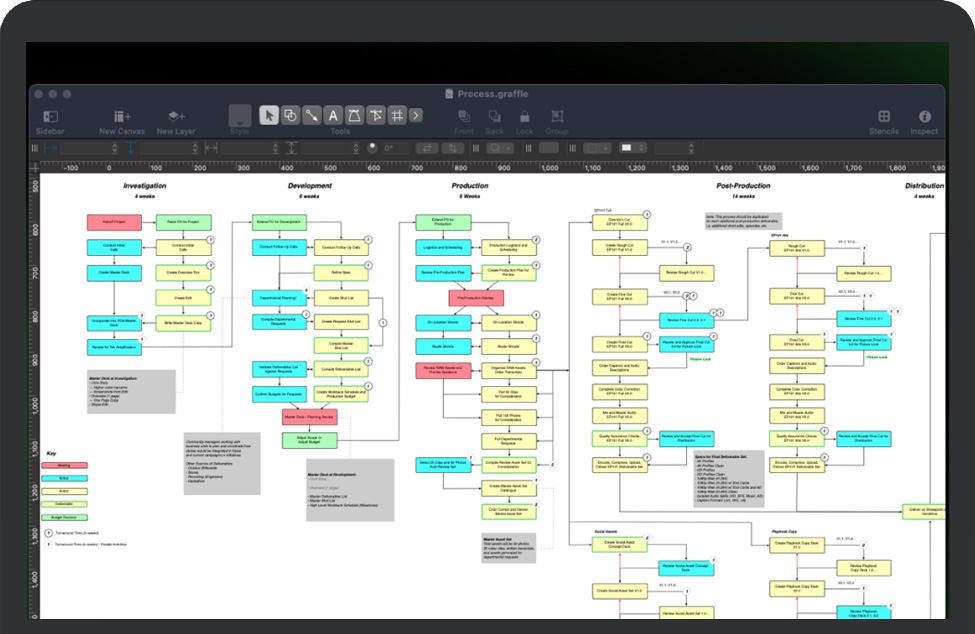Toggle the Inspect panel
Image resolution: width=975 pixels, height=634 pixels.
coord(924,117)
